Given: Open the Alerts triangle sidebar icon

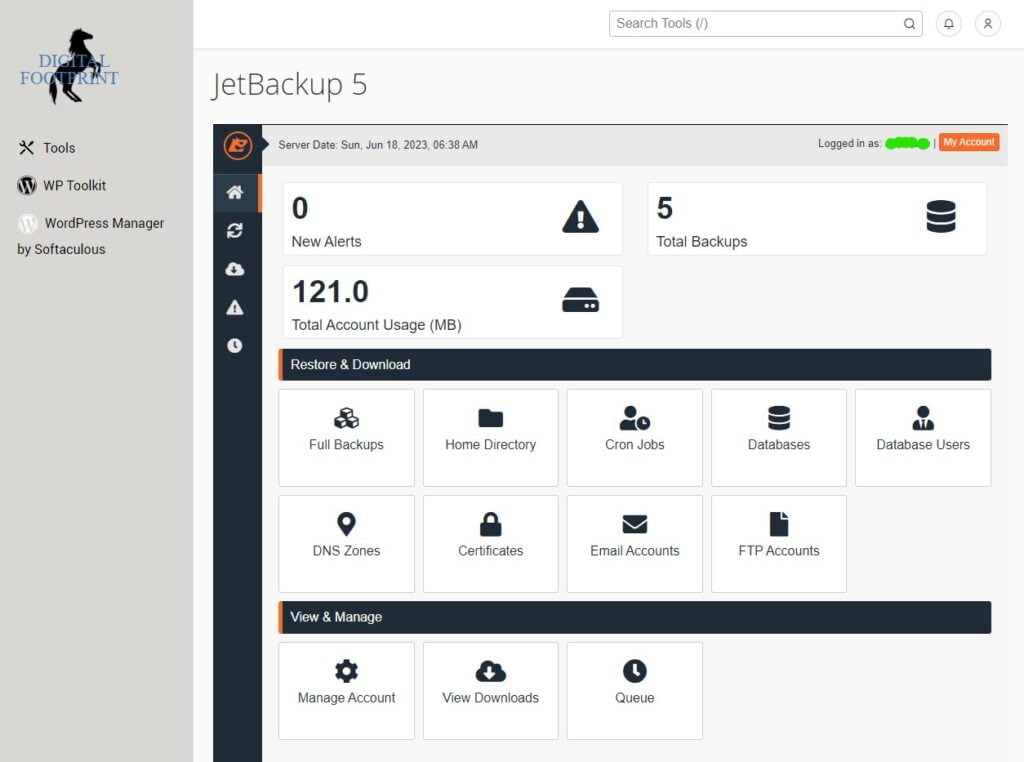Looking at the screenshot, I should click(235, 308).
